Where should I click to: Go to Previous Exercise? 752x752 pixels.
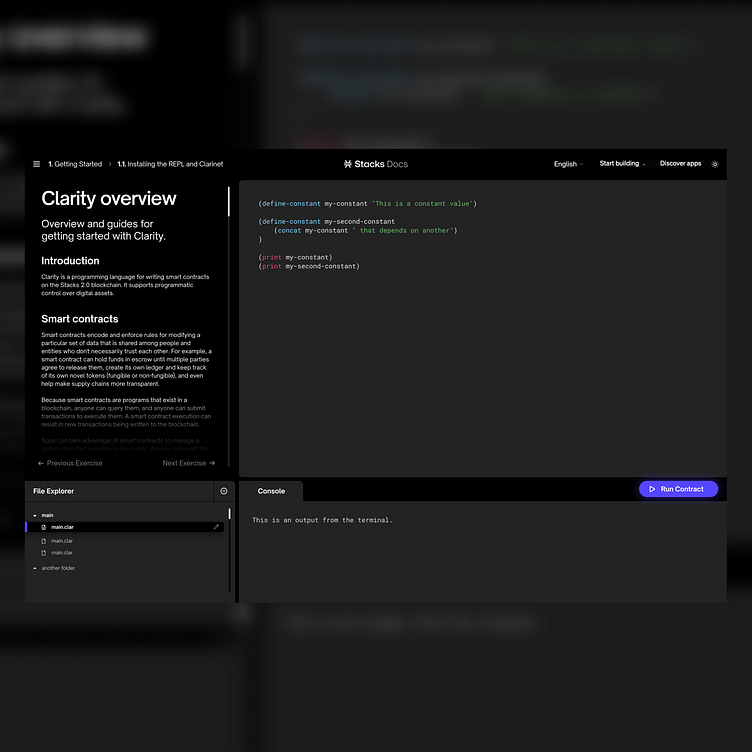click(x=70, y=463)
